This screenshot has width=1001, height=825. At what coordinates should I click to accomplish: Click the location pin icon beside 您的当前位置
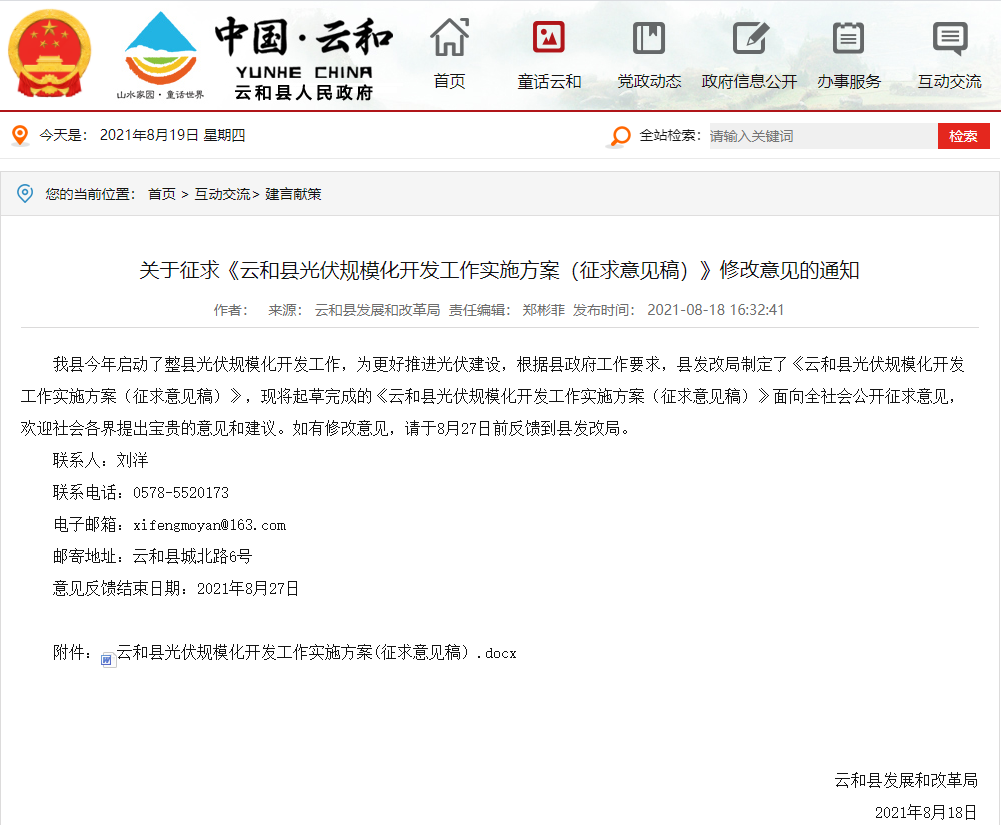tap(25, 193)
